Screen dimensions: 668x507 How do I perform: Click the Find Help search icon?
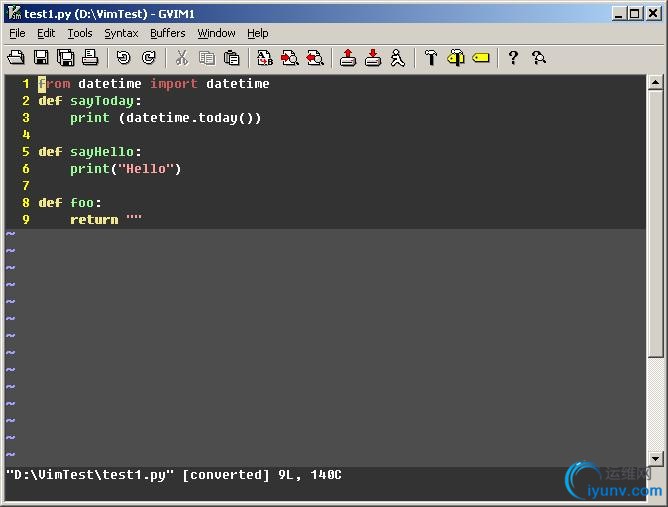(538, 58)
